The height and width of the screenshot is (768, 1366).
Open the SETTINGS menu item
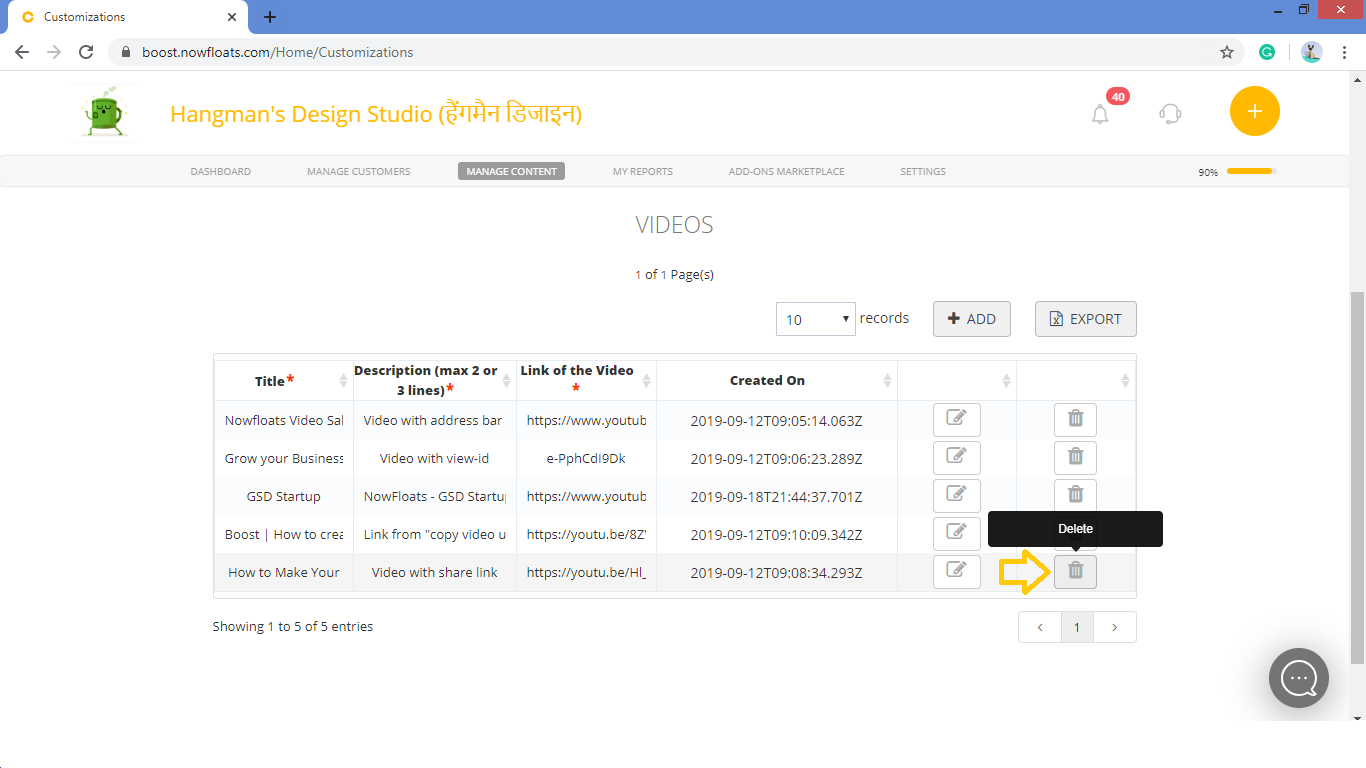tap(922, 171)
